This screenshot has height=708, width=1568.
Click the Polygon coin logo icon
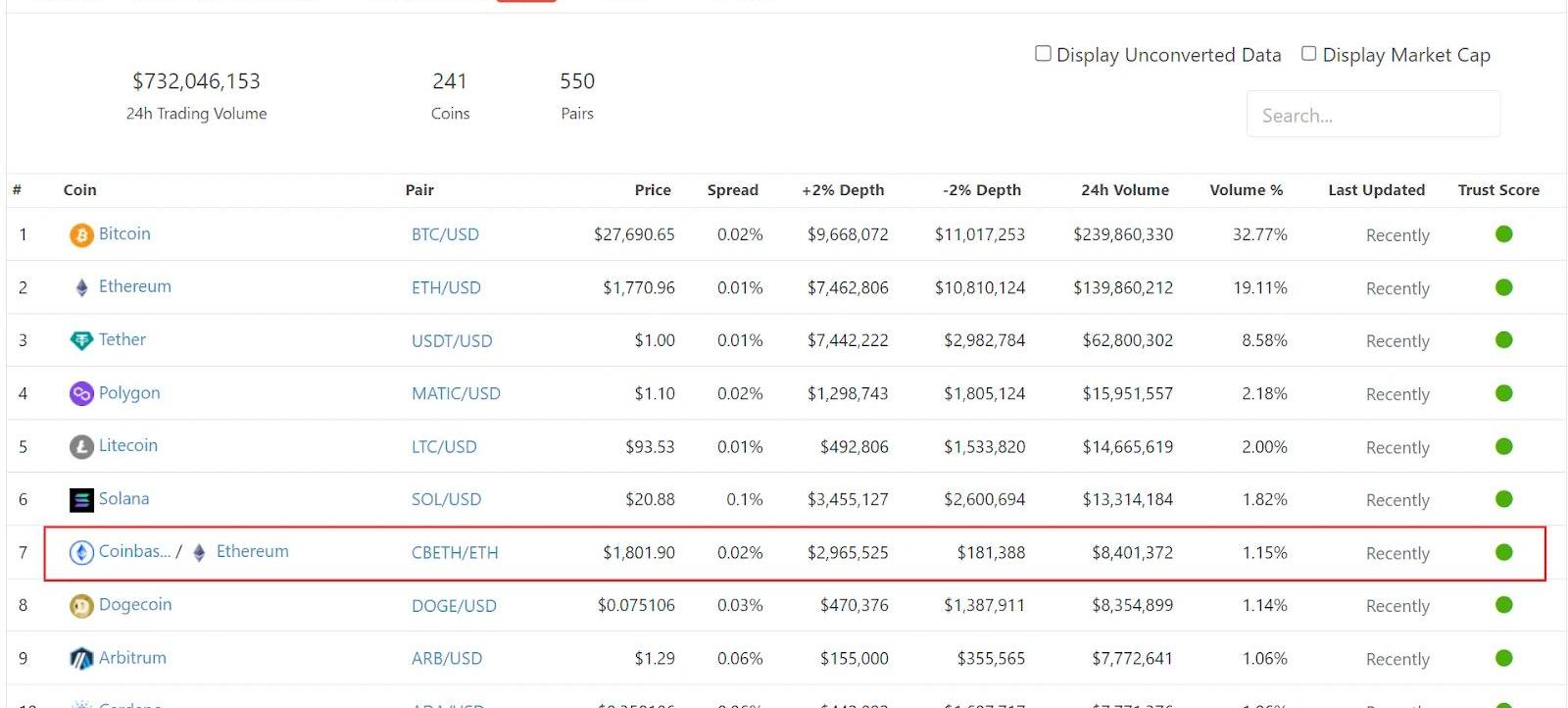pyautogui.click(x=81, y=393)
